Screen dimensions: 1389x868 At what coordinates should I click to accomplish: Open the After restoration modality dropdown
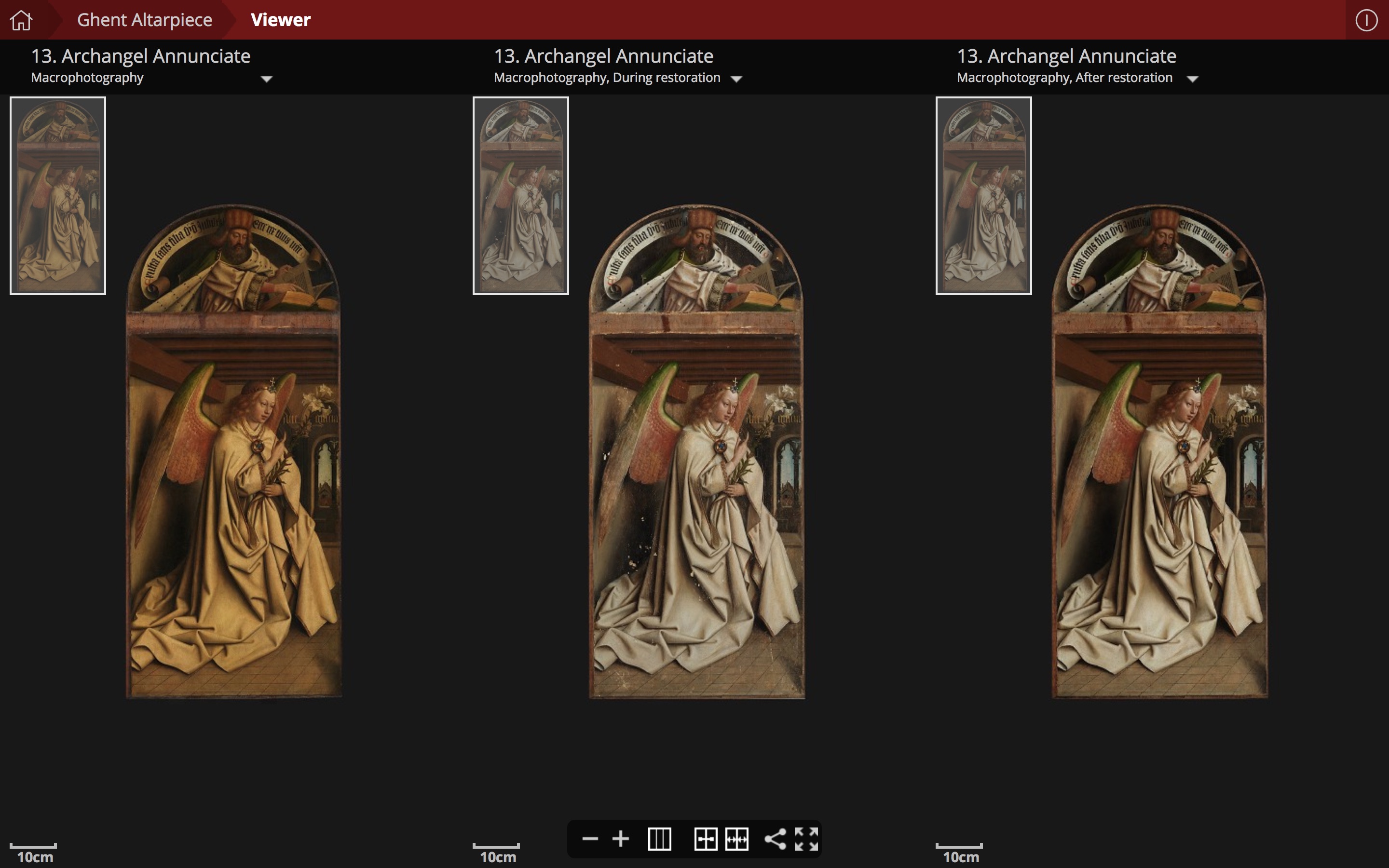click(x=1193, y=79)
